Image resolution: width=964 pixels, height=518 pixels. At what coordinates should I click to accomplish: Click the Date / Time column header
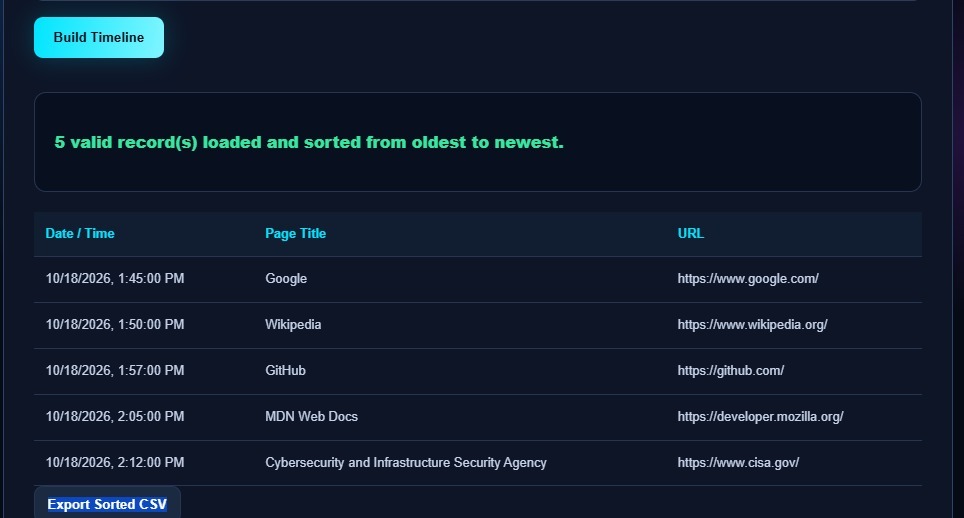pyautogui.click(x=80, y=233)
